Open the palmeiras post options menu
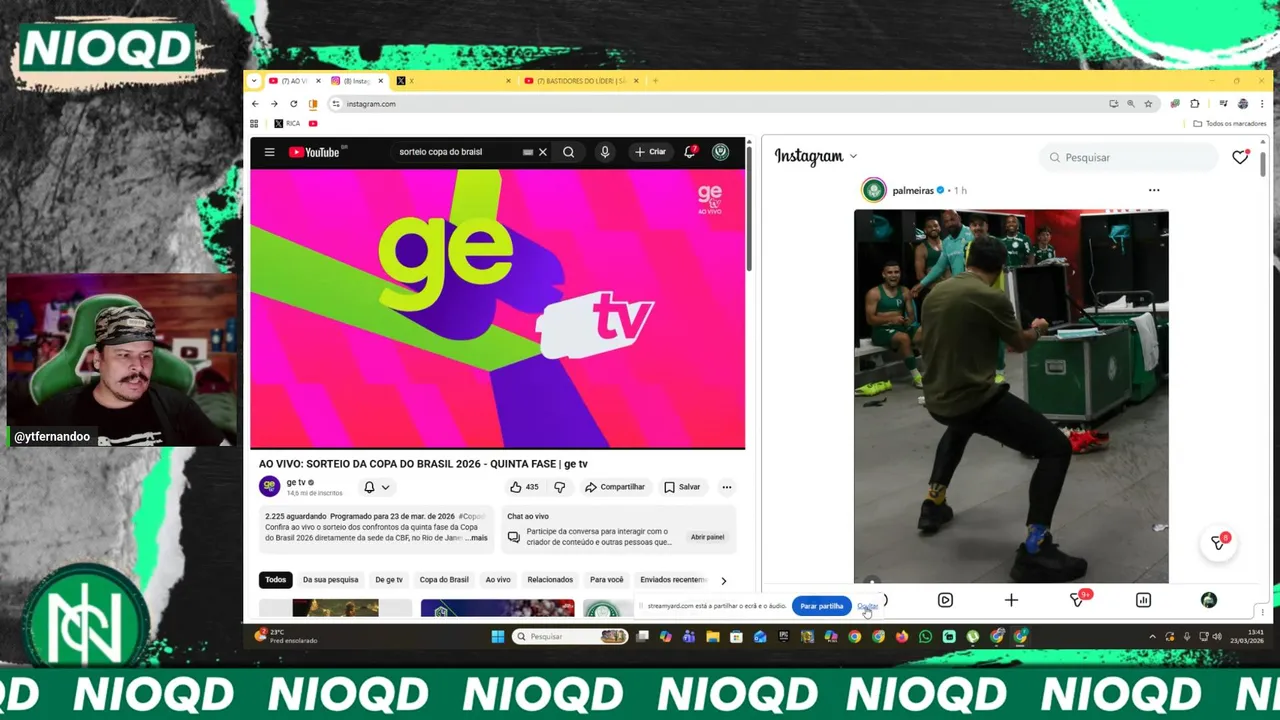Viewport: 1280px width, 720px height. 1154,190
